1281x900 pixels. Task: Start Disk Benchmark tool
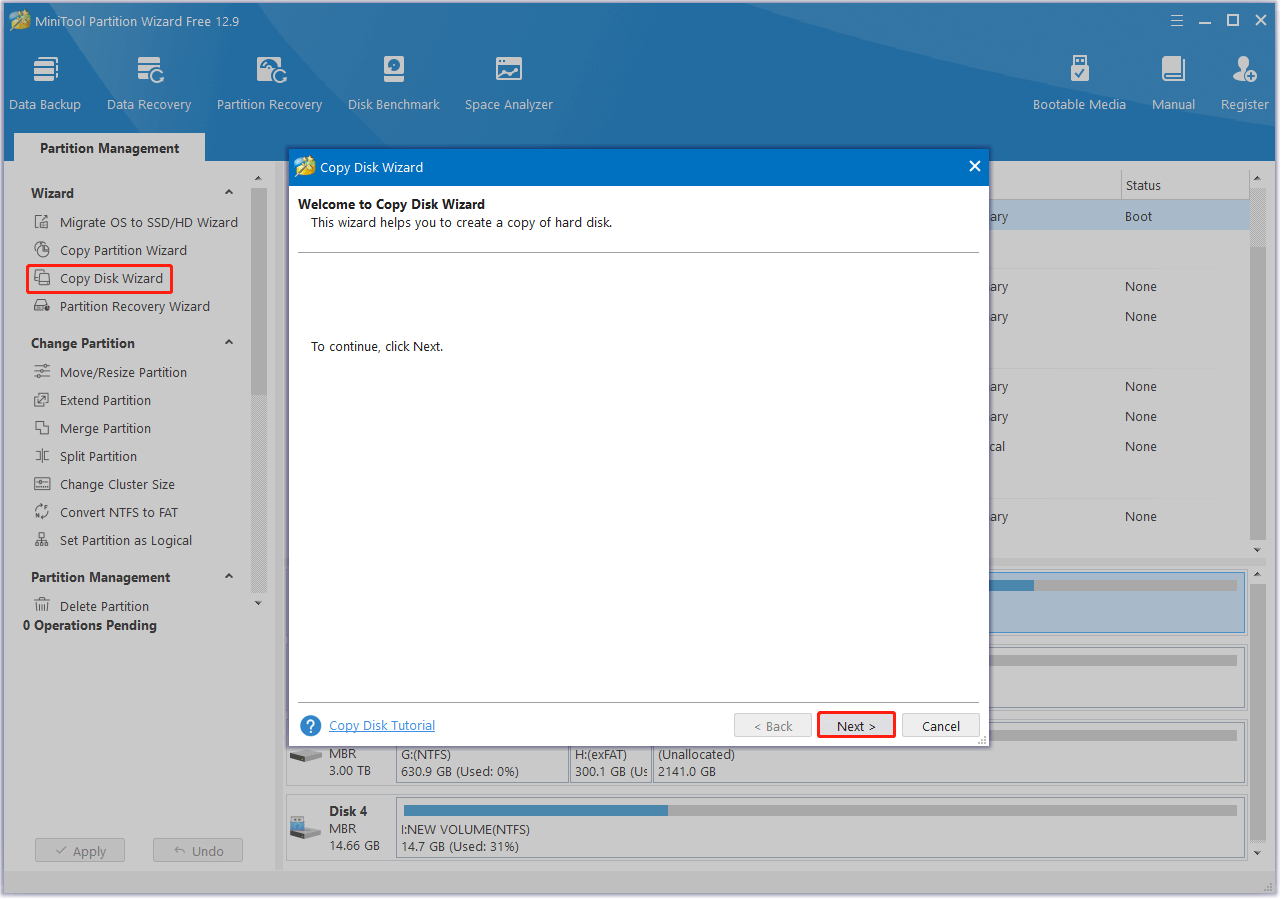394,83
